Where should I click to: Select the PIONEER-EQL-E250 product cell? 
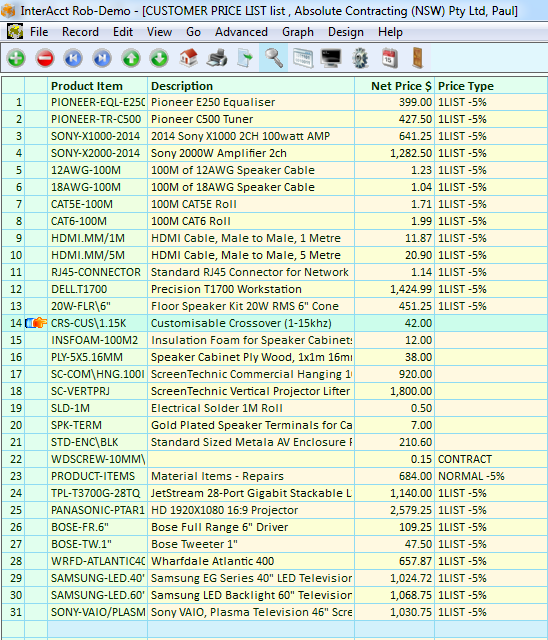pos(98,102)
